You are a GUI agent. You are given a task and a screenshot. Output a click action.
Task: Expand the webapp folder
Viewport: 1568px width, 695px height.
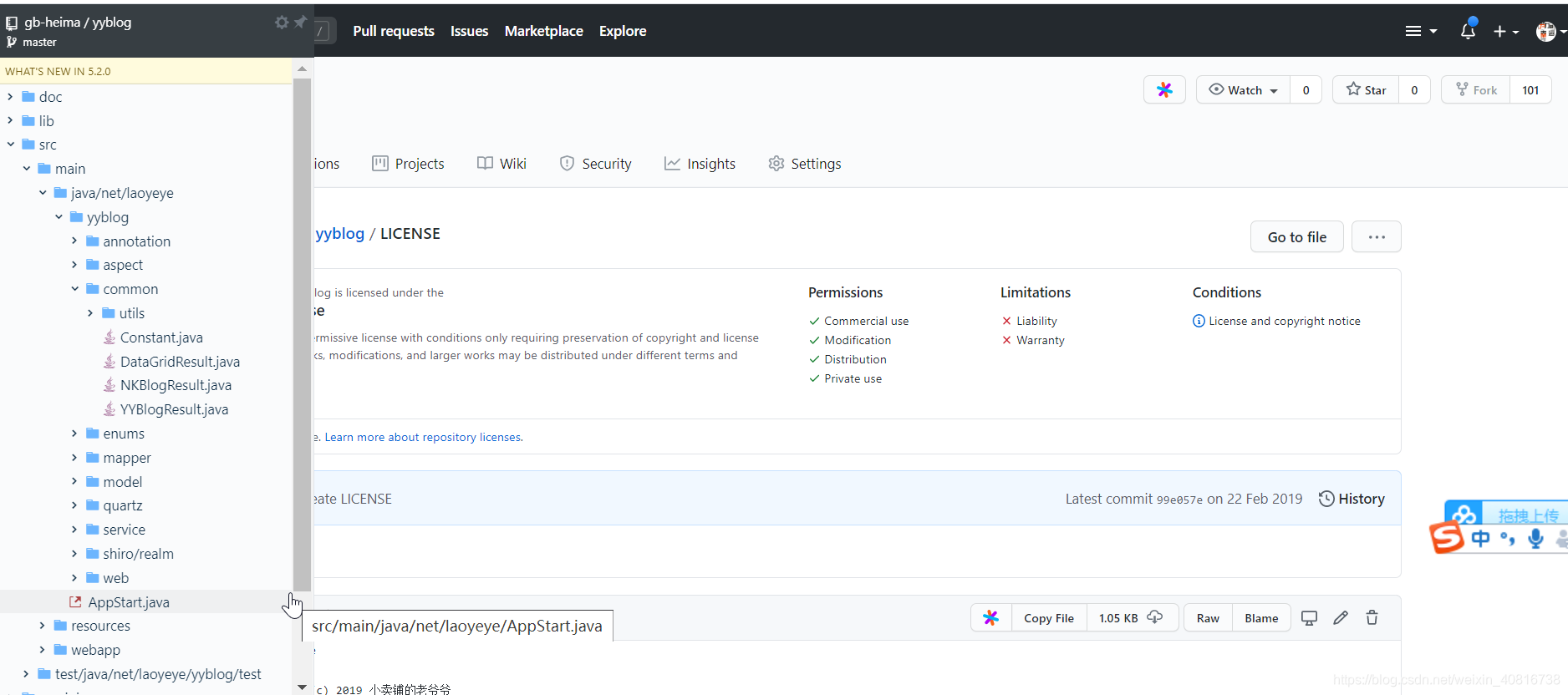point(43,650)
